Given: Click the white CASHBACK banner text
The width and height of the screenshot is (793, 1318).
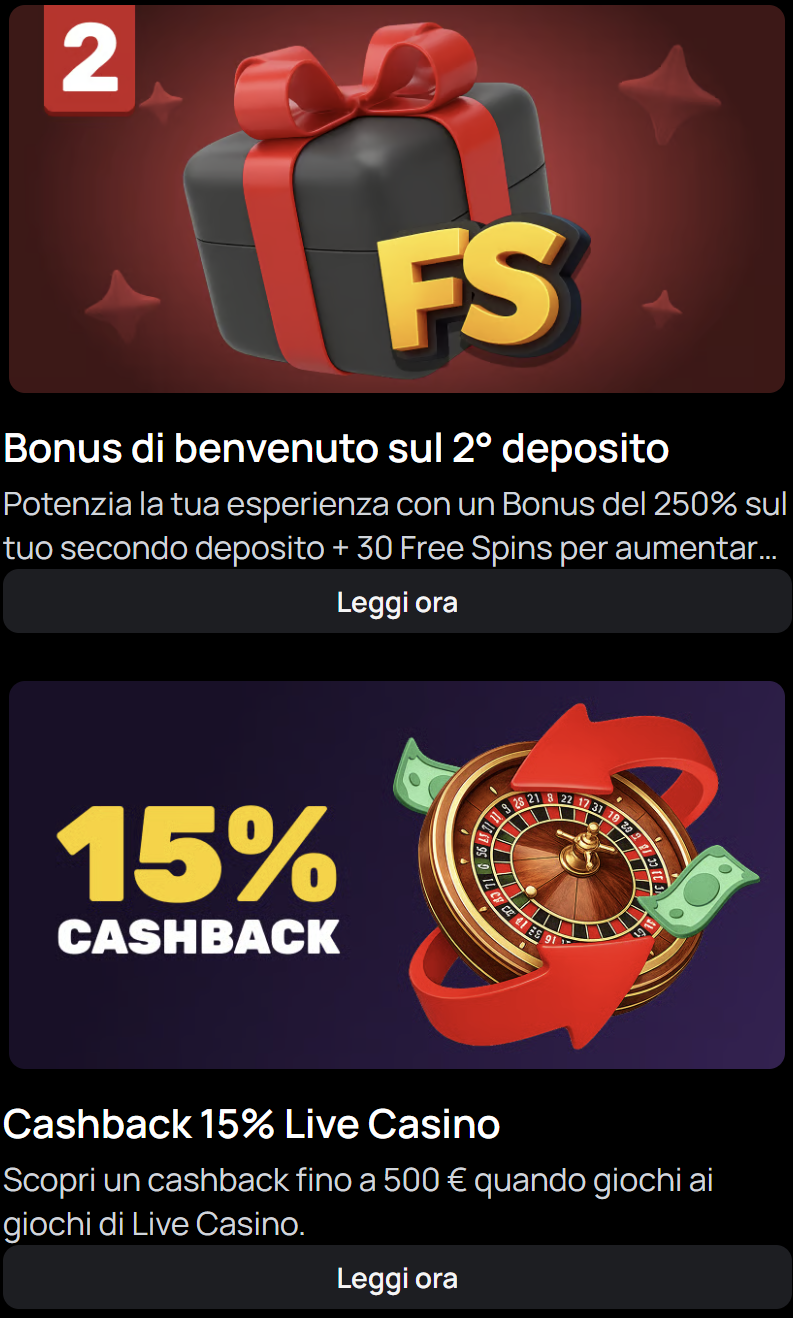Looking at the screenshot, I should (x=199, y=936).
